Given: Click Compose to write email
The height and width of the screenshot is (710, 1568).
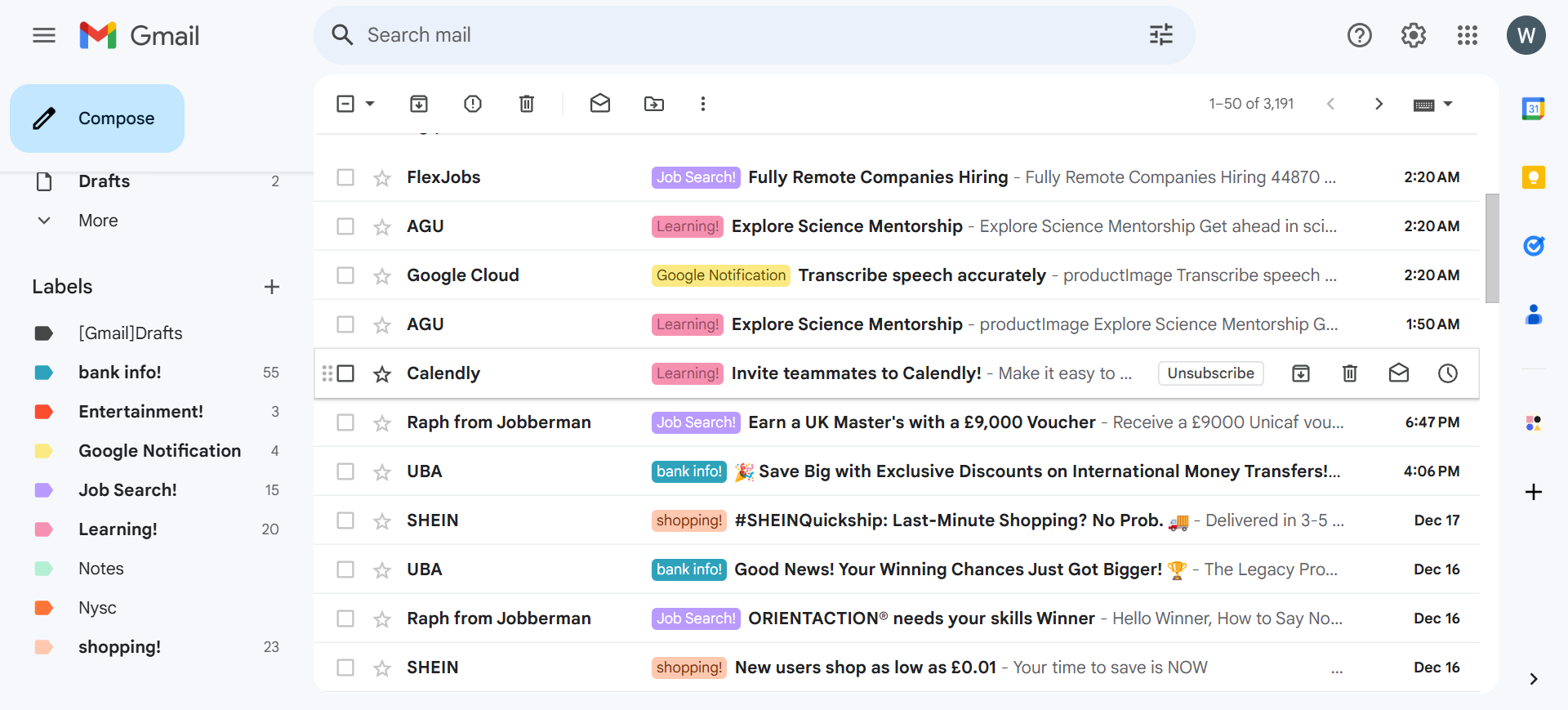Looking at the screenshot, I should point(97,118).
